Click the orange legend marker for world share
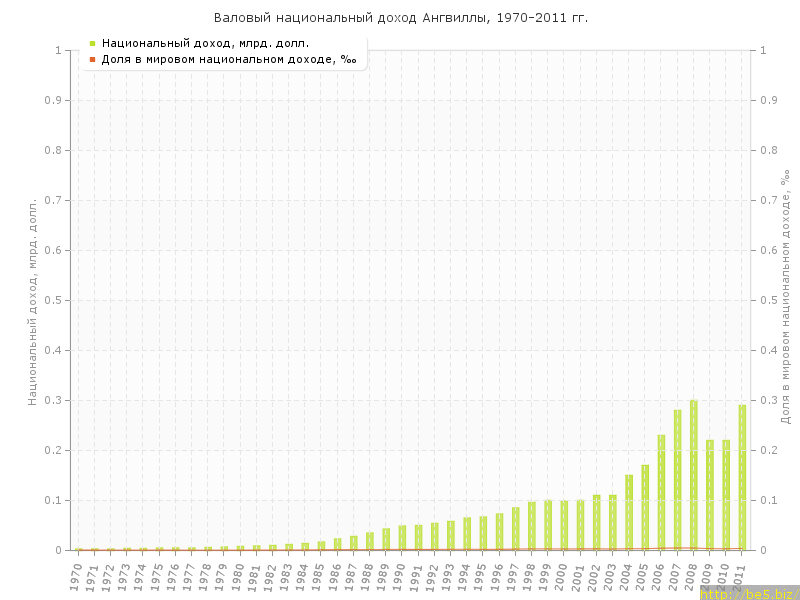The image size is (800, 600). (92, 59)
